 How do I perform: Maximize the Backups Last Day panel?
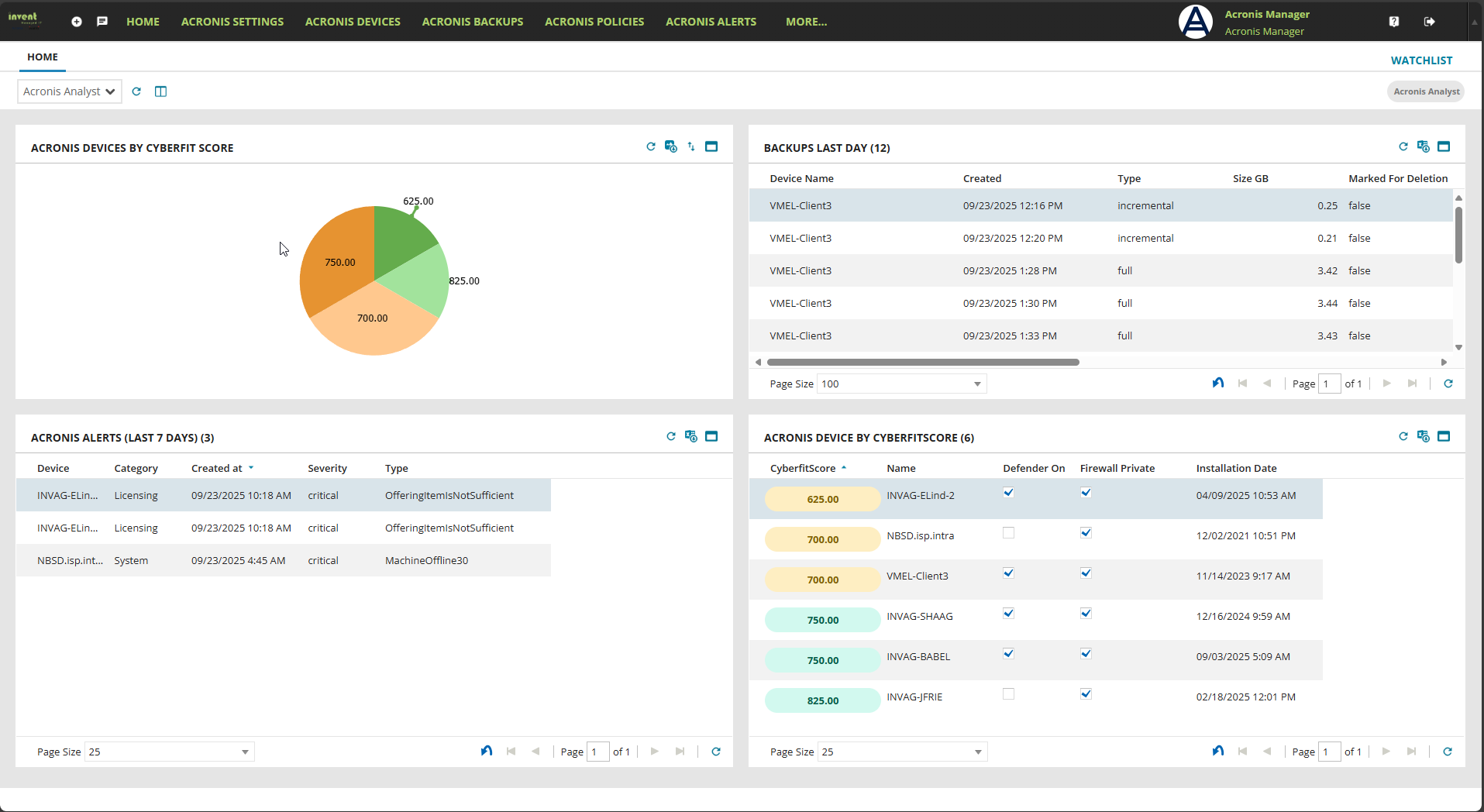pyautogui.click(x=1444, y=146)
